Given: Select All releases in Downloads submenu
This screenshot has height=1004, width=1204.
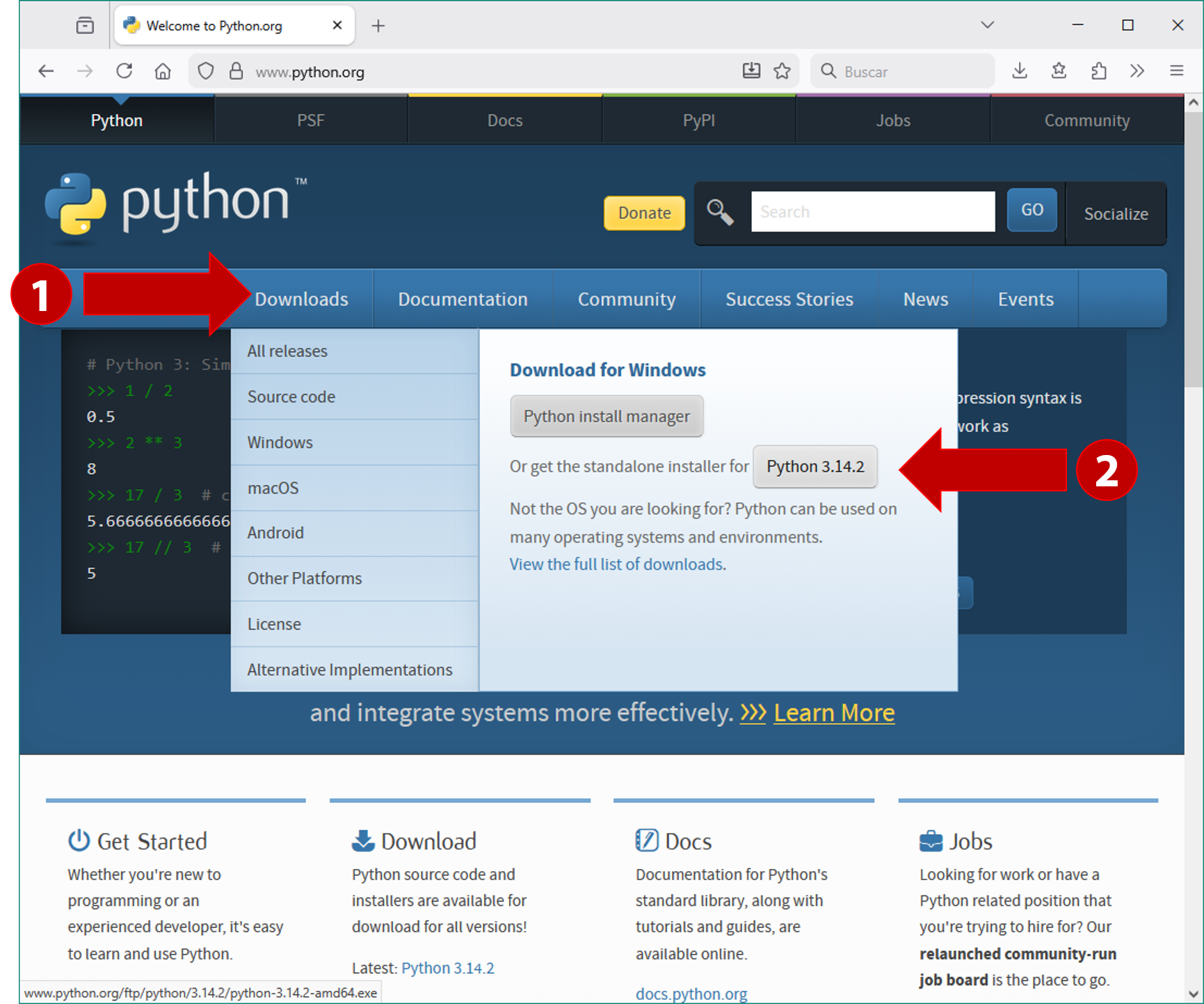Looking at the screenshot, I should pos(355,351).
